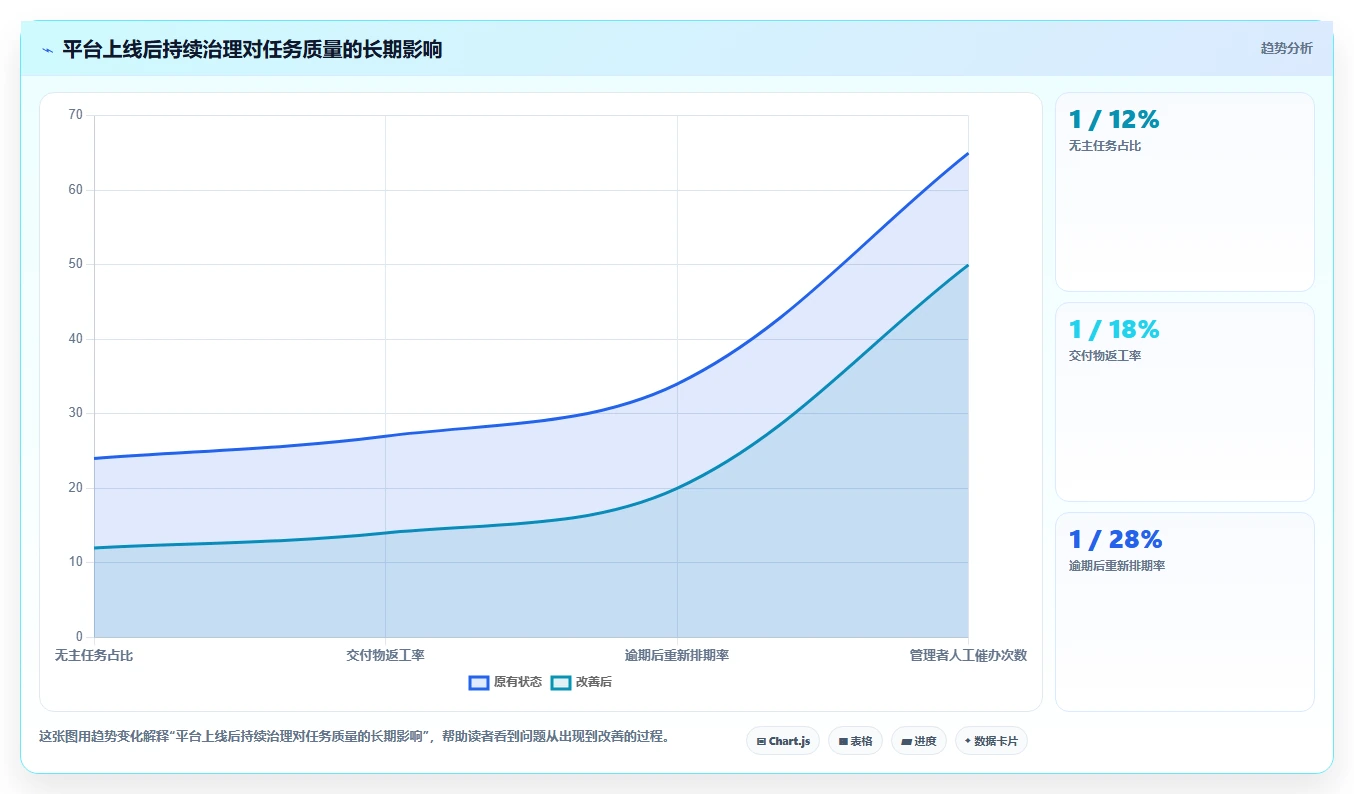
Task: Click the icon inside the 进度 chip
Action: click(x=906, y=742)
